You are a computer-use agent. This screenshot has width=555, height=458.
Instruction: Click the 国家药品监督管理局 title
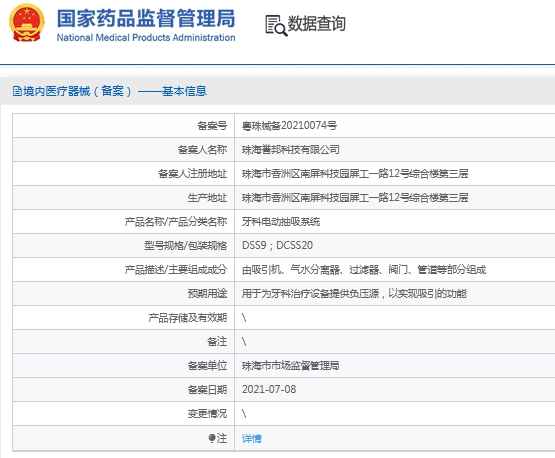[146, 18]
